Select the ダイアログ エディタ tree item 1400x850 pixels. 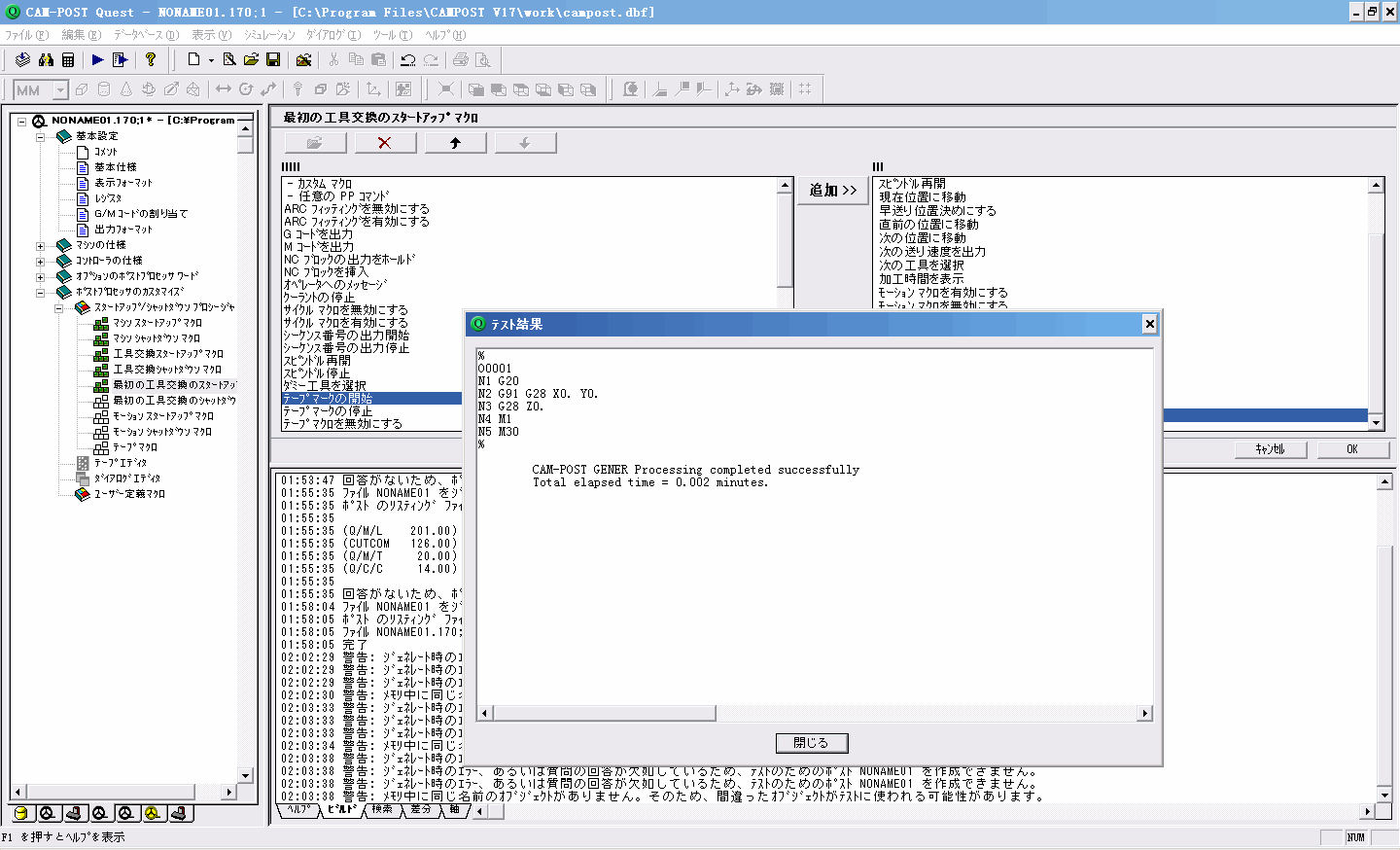click(x=127, y=478)
